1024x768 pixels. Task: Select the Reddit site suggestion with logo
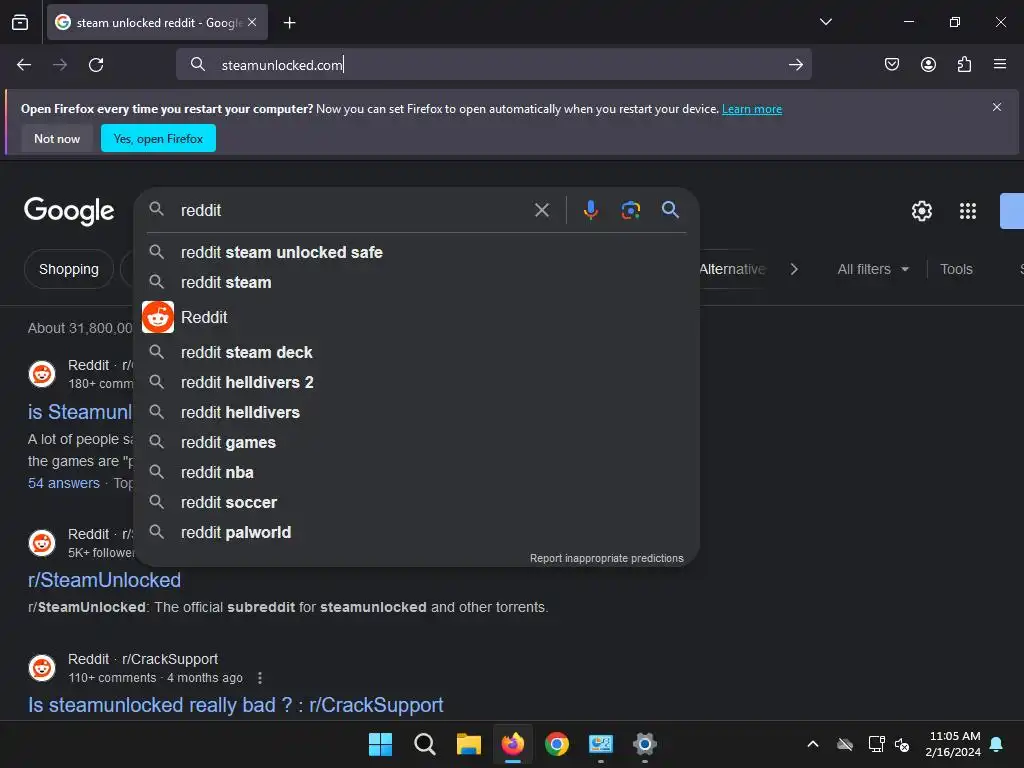coord(416,317)
